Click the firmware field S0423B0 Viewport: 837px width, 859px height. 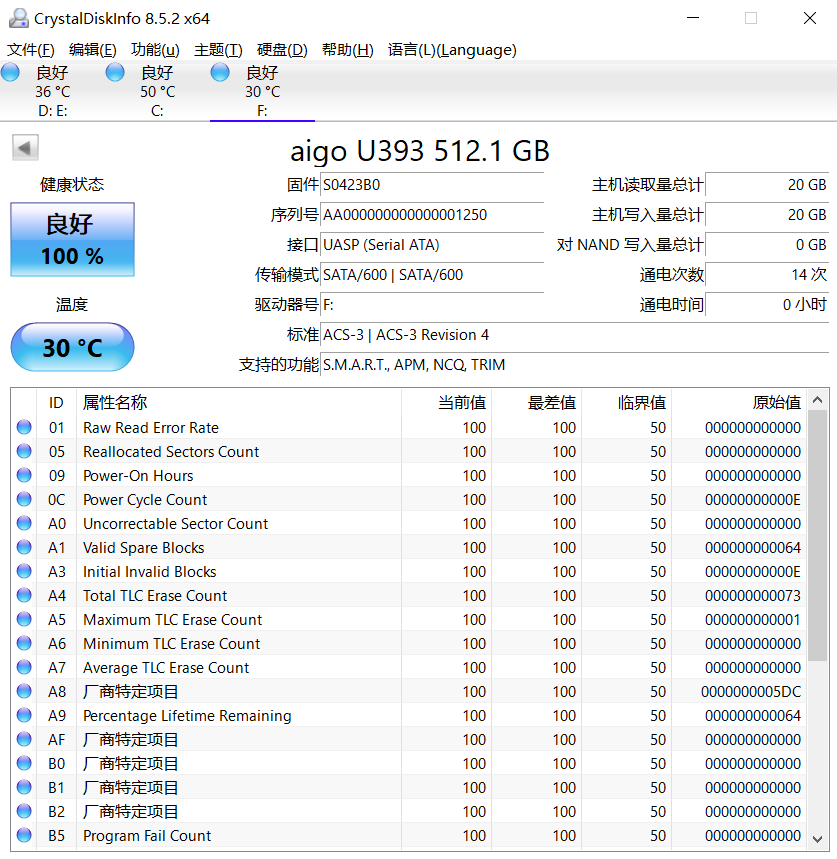coord(432,185)
